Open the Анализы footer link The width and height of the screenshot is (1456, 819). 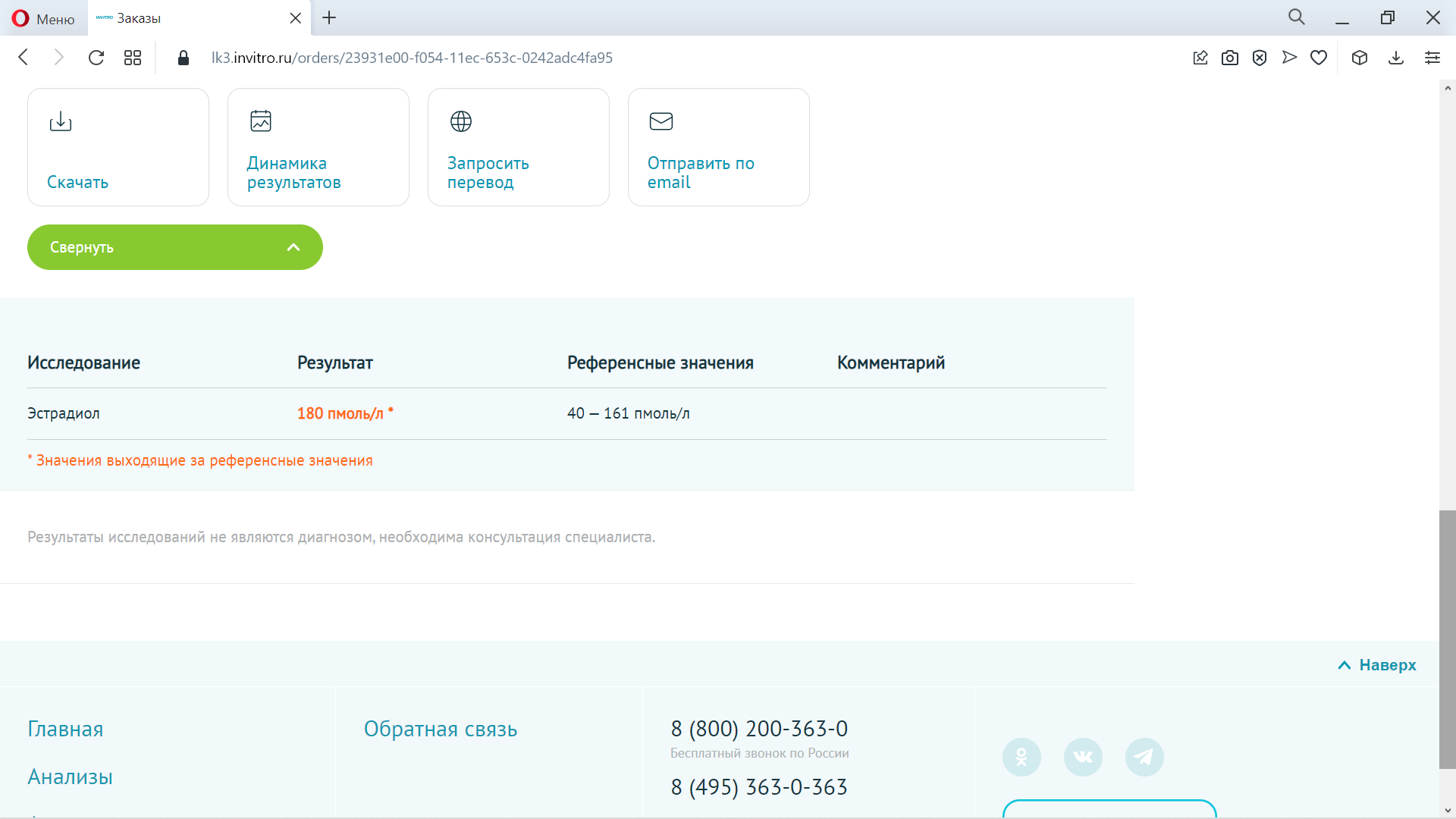70,777
